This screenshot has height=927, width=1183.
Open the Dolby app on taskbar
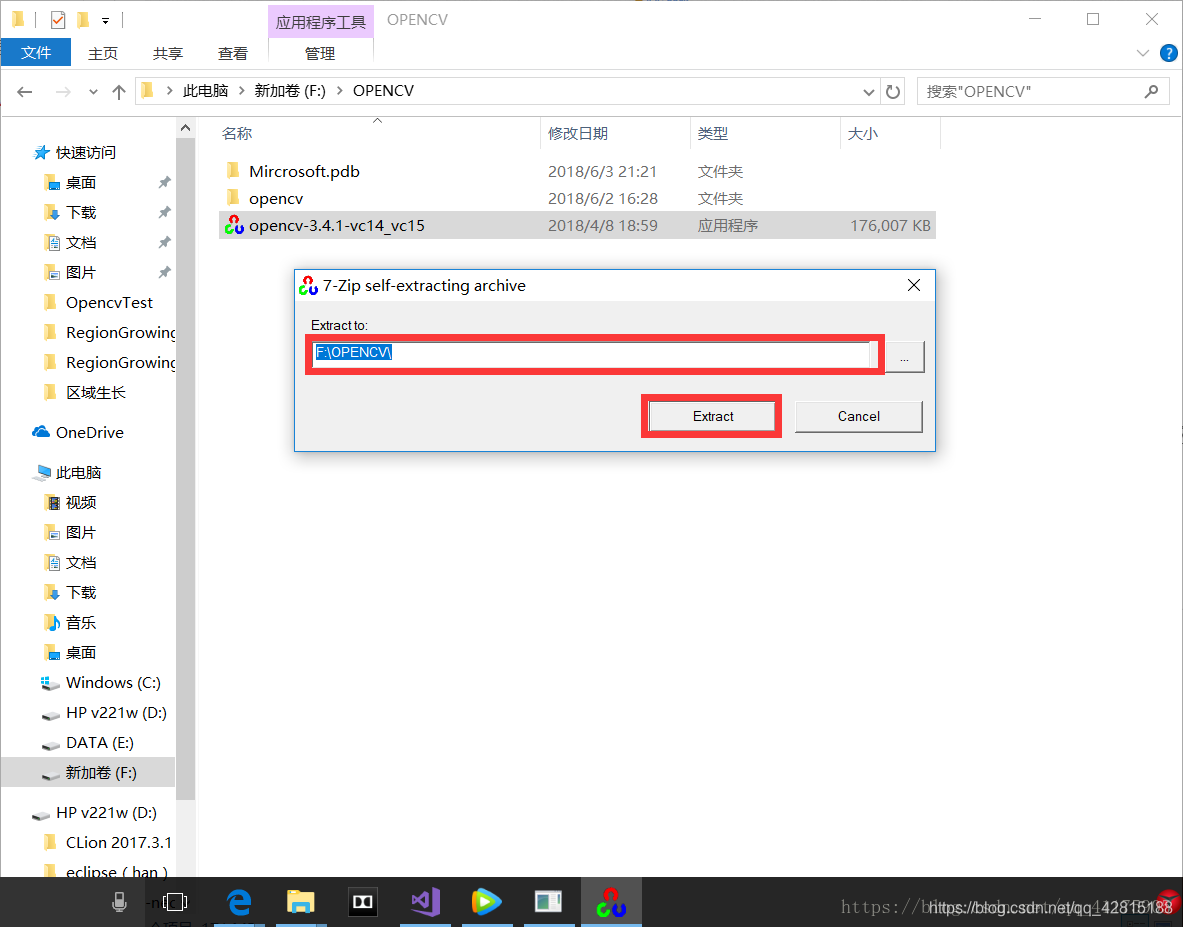click(x=363, y=901)
